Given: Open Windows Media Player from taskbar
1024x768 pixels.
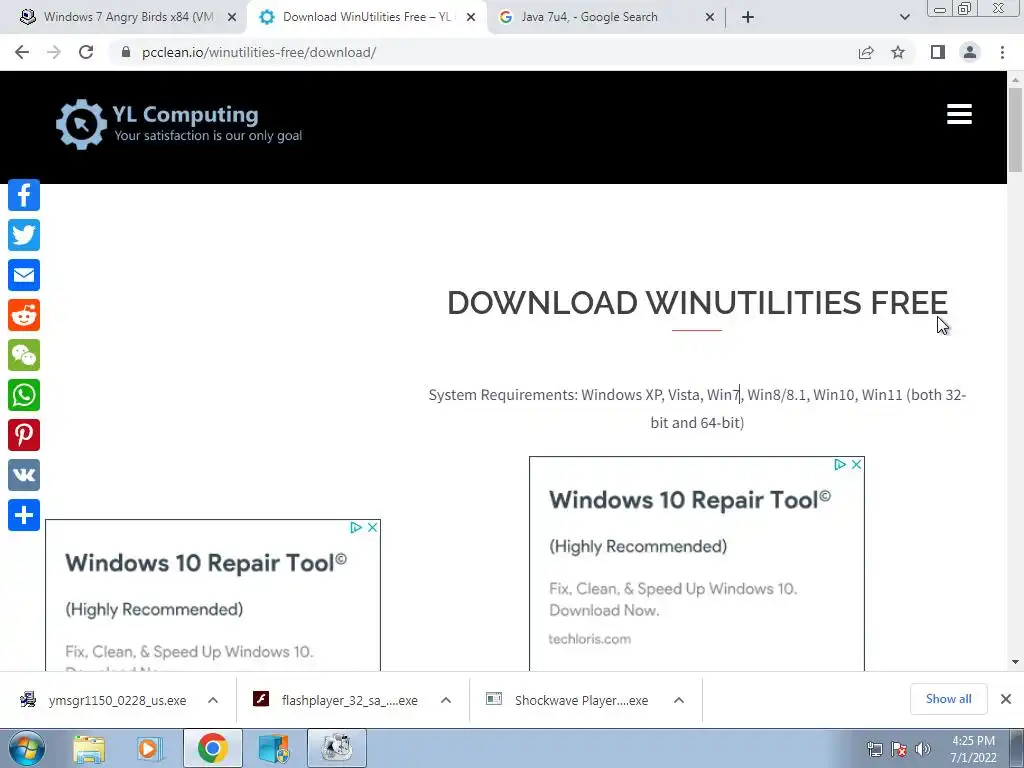Looking at the screenshot, I should point(150,749).
